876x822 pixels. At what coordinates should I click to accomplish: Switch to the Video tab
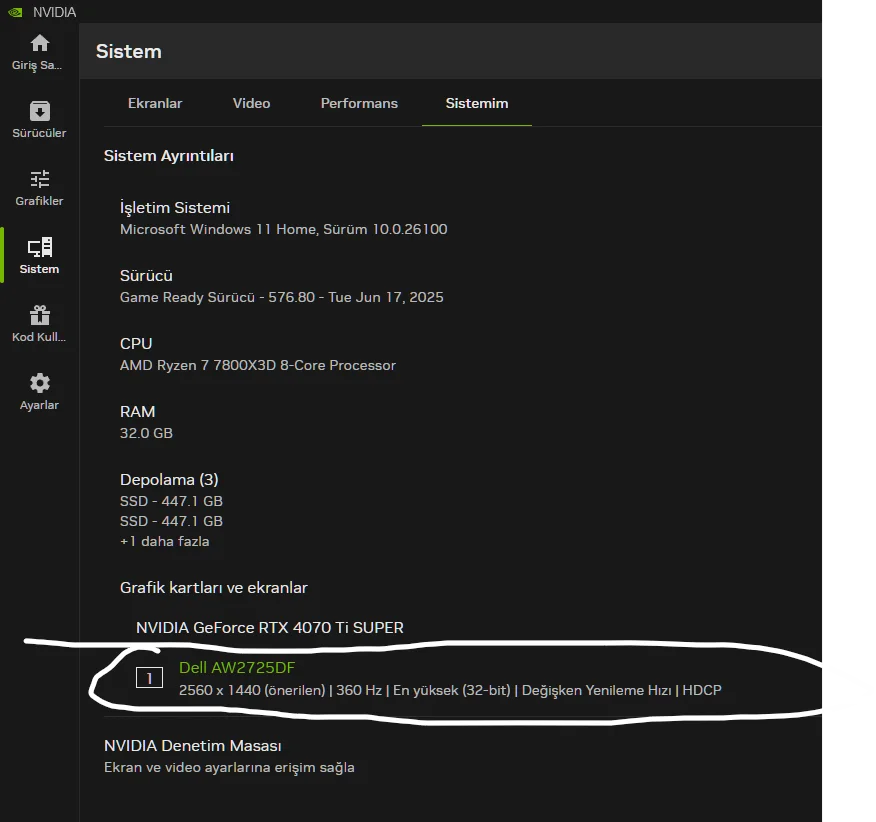[251, 103]
